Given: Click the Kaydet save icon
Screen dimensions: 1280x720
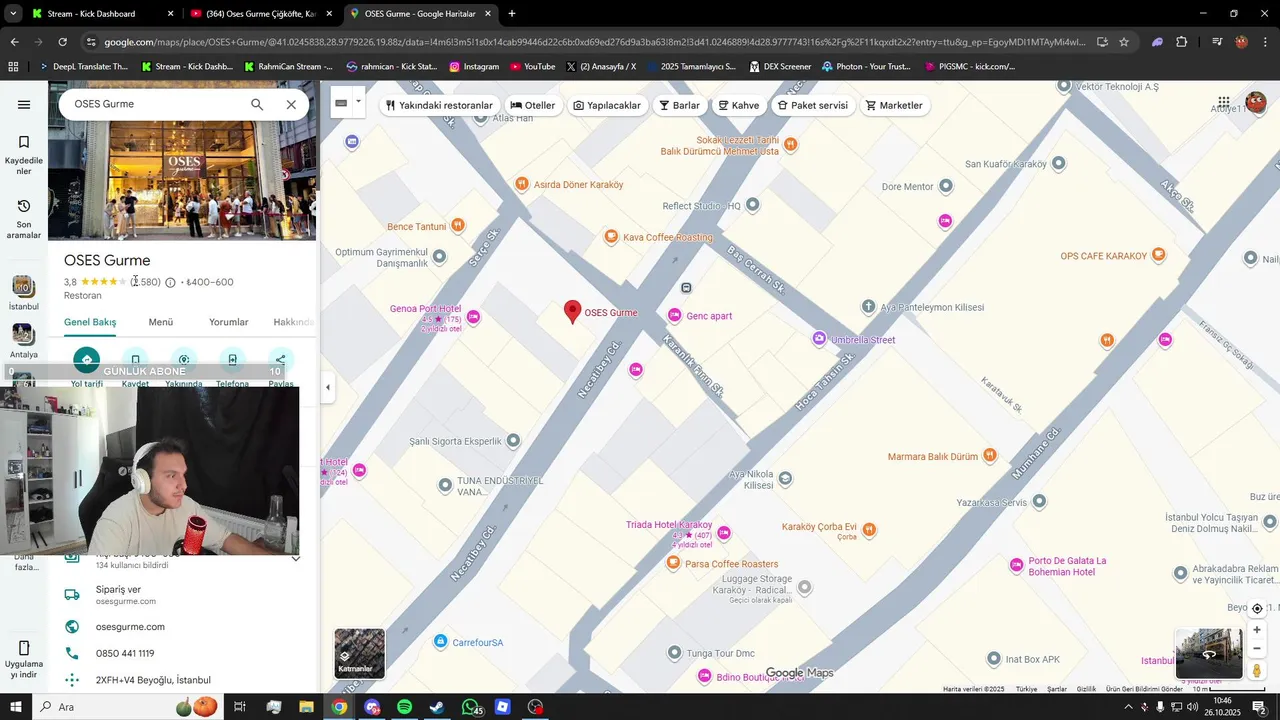Looking at the screenshot, I should coord(135,360).
